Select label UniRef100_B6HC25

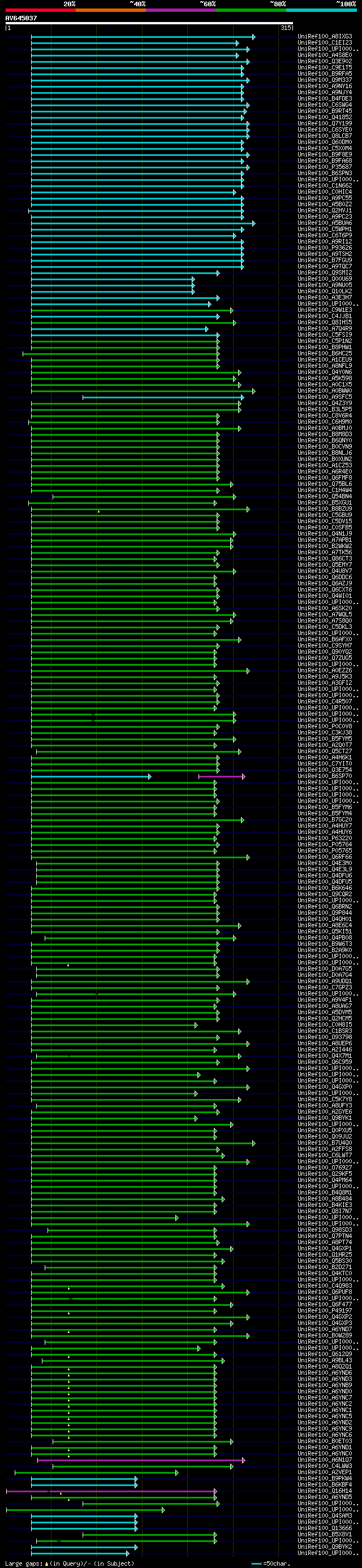(x=324, y=354)
